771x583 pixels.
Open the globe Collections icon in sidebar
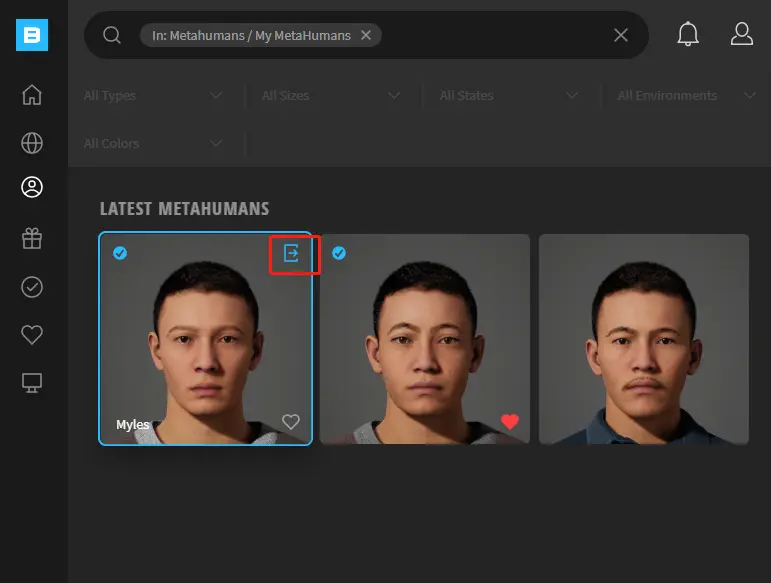click(x=32, y=143)
